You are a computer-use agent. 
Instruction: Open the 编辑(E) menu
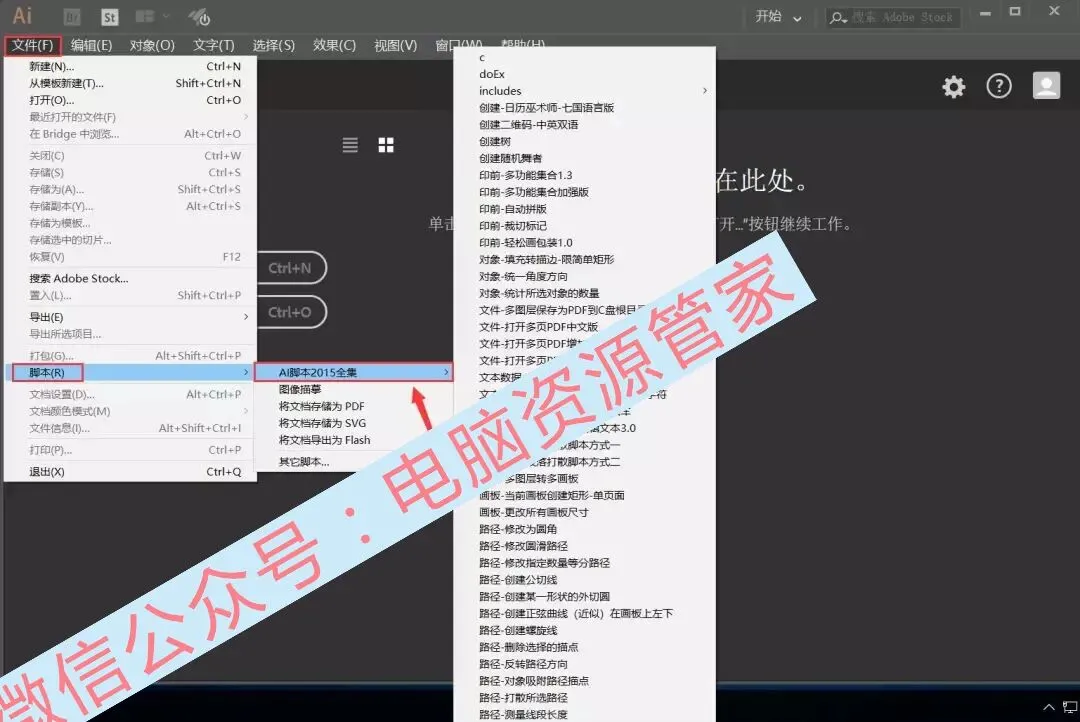pyautogui.click(x=92, y=45)
